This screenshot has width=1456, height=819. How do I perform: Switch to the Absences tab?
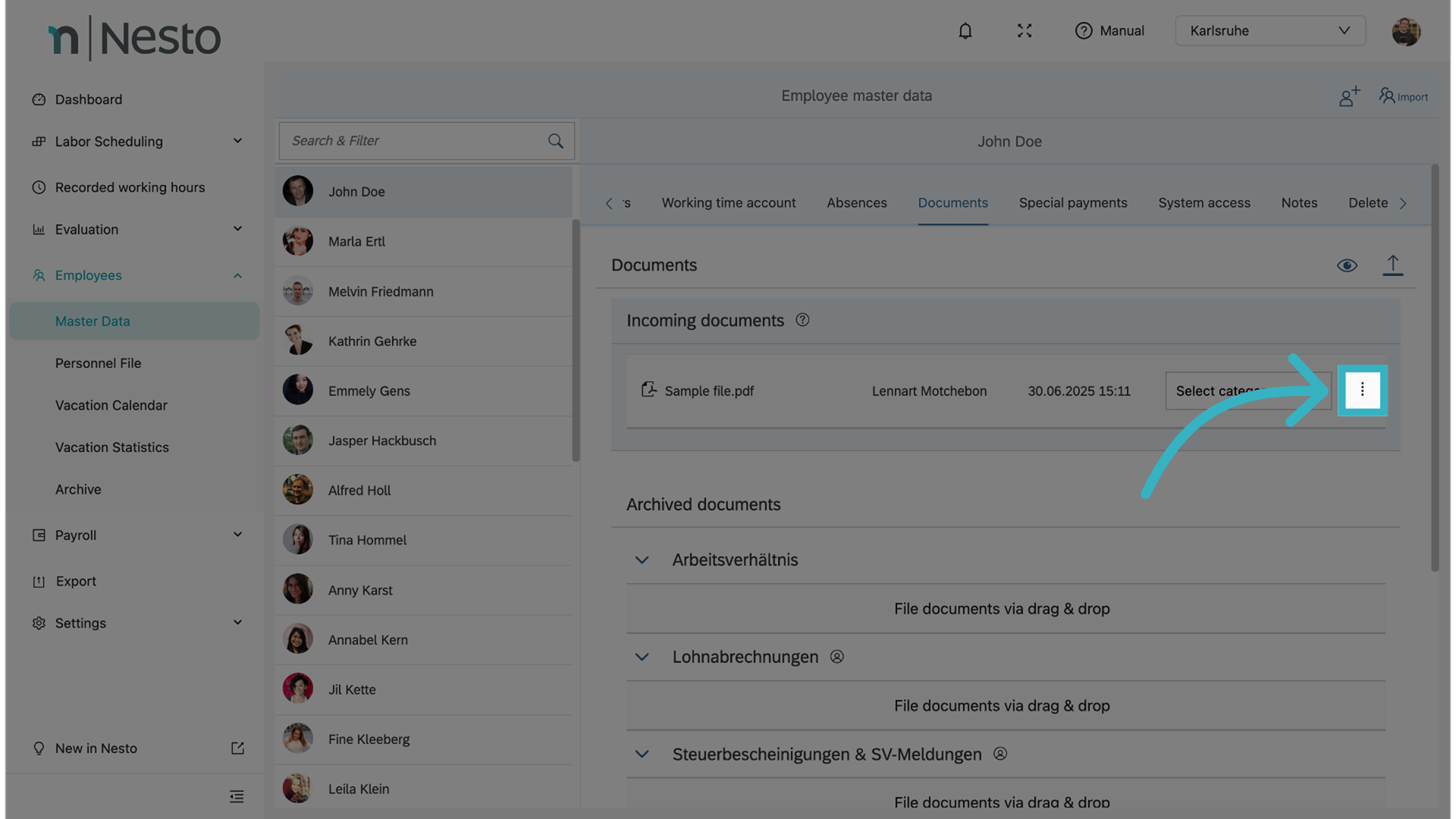click(x=856, y=203)
